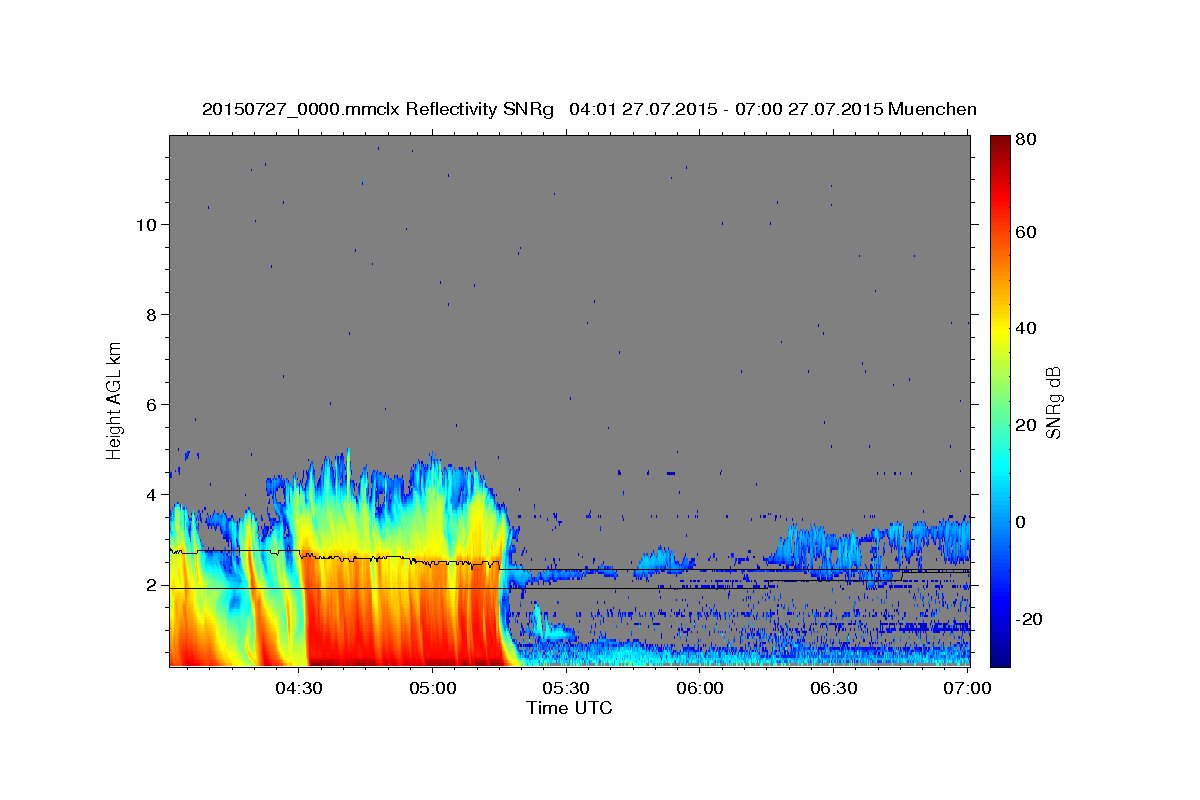Image resolution: width=1200 pixels, height=800 pixels.
Task: Click the colorbar value 40
Action: 1028,329
